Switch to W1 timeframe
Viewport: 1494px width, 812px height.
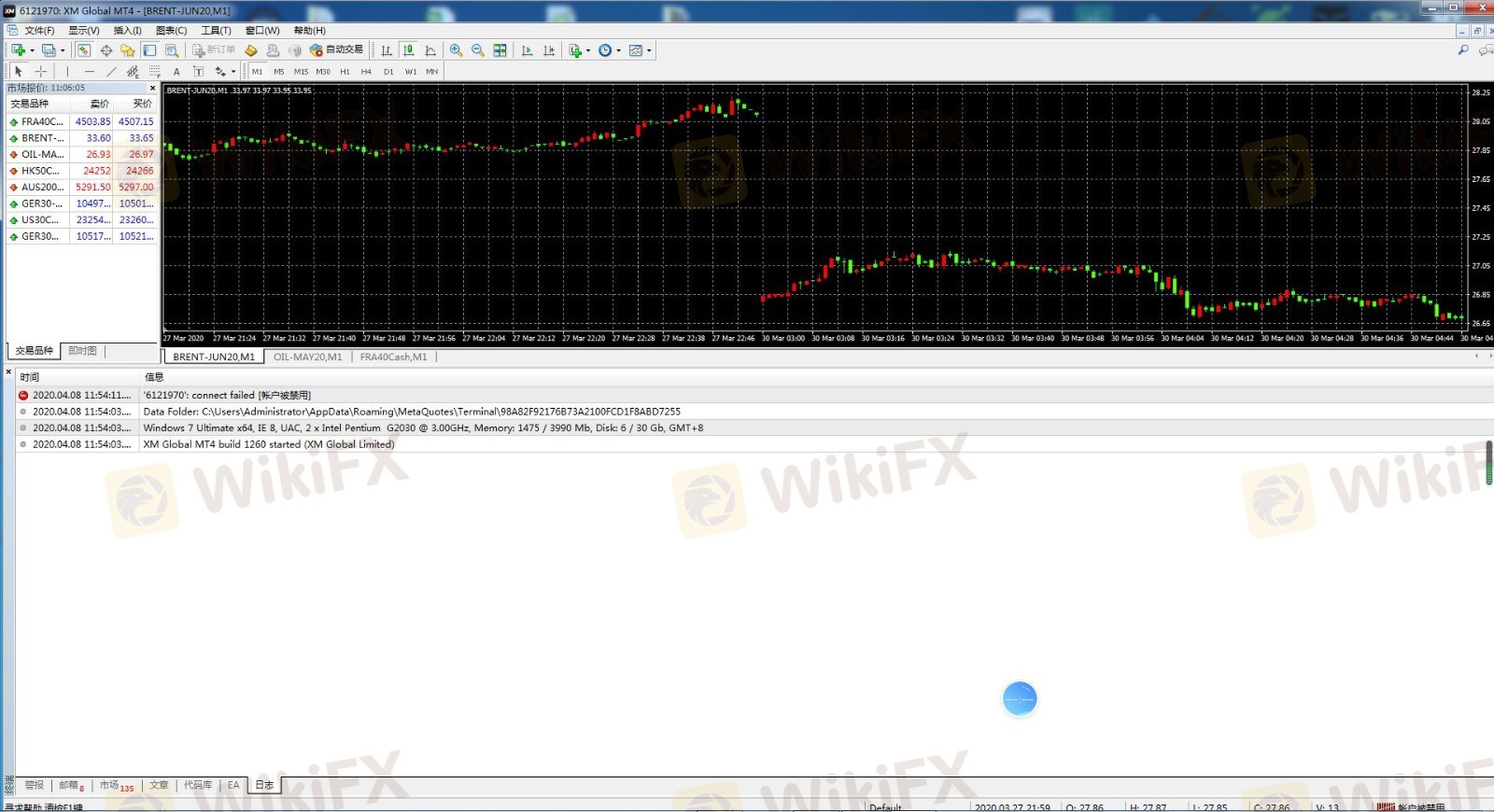(411, 71)
